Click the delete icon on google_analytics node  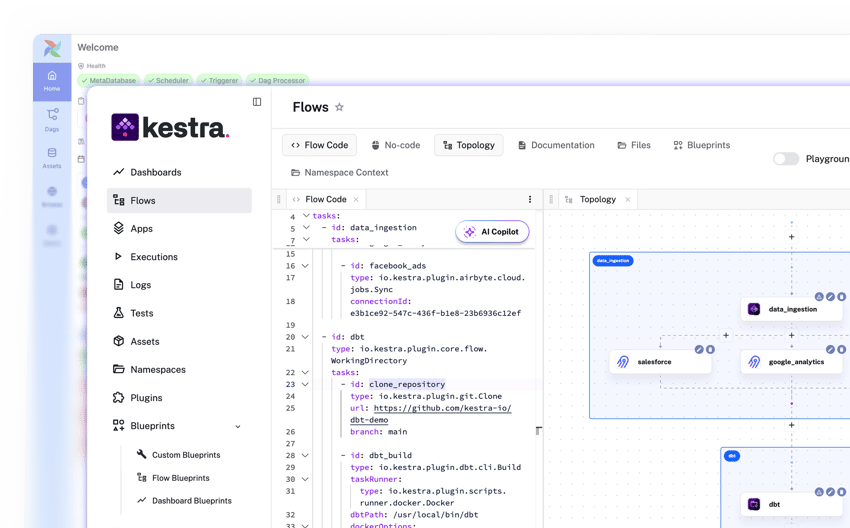(841, 349)
